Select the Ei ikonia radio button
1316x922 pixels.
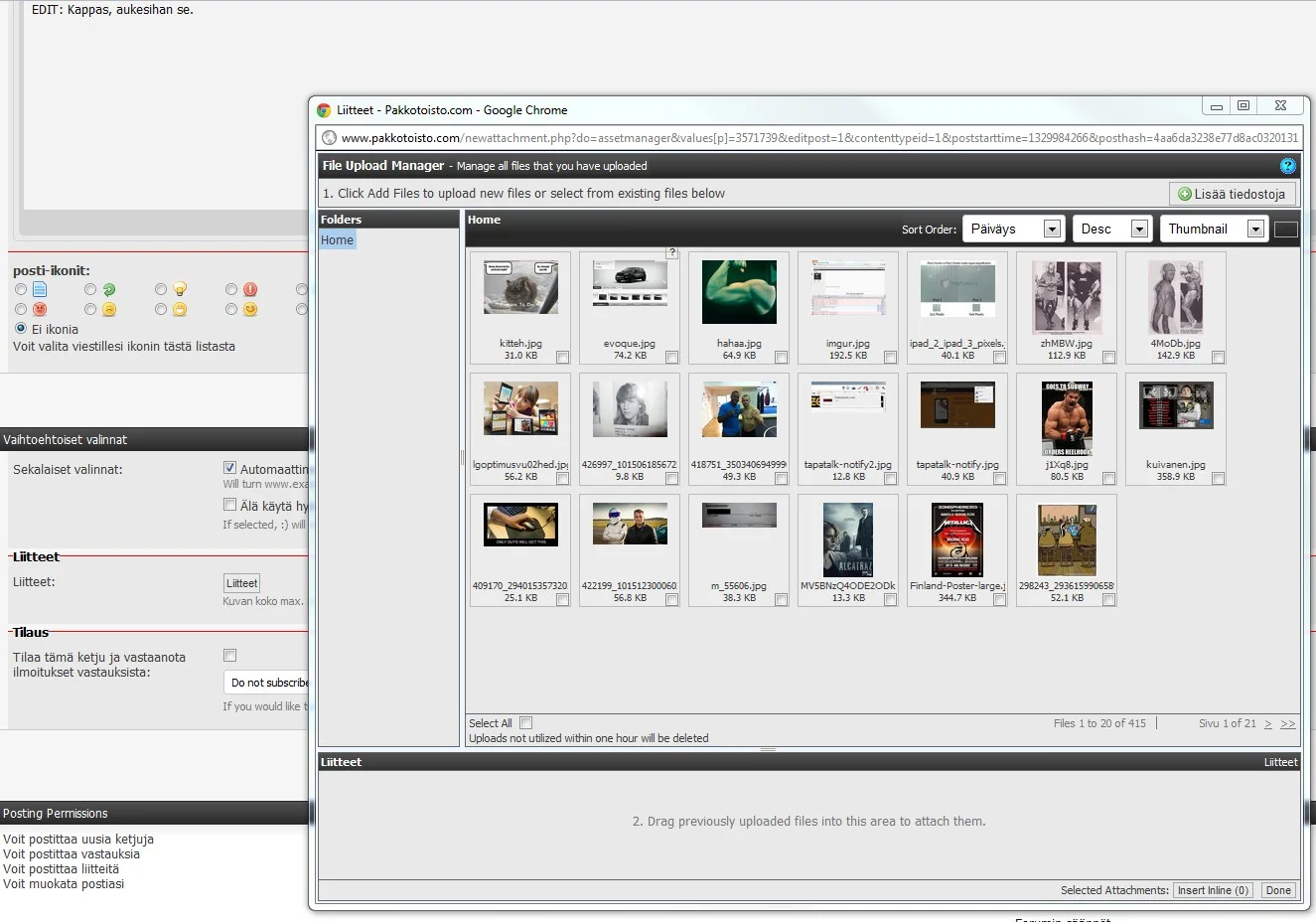pyautogui.click(x=21, y=328)
